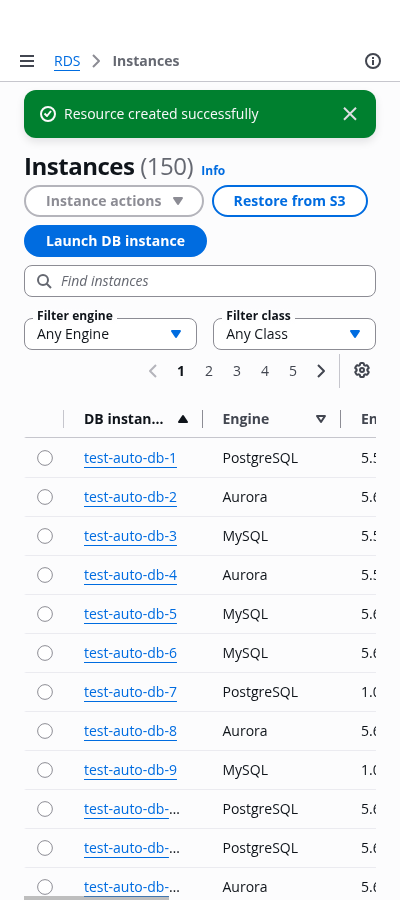Click Restore from S3 button

point(290,201)
